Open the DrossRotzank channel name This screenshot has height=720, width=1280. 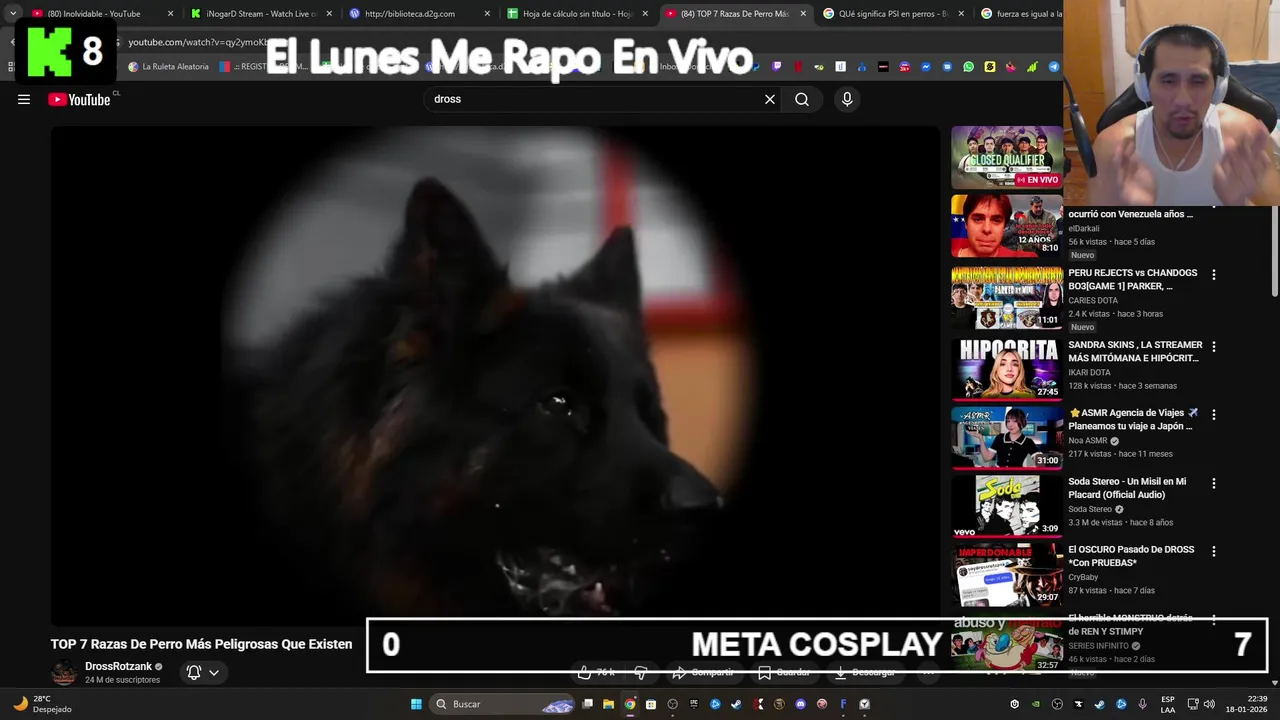(x=118, y=666)
